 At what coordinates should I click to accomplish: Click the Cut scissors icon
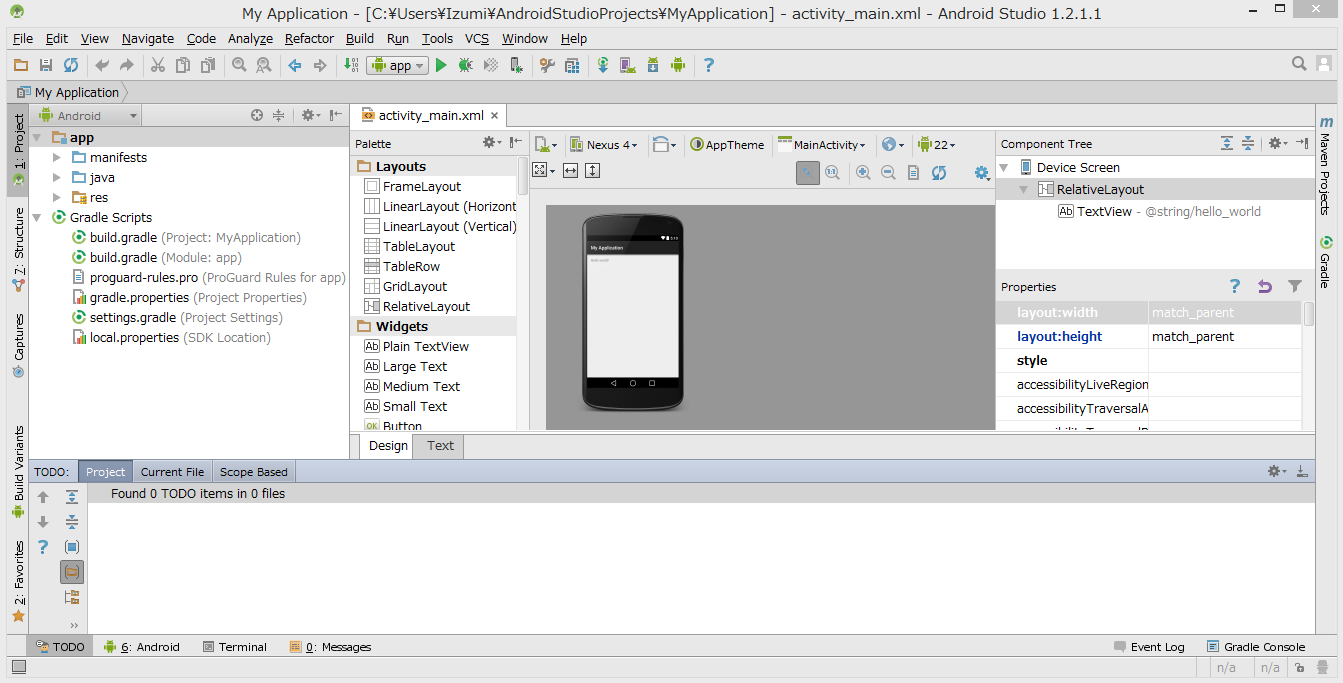click(x=157, y=65)
